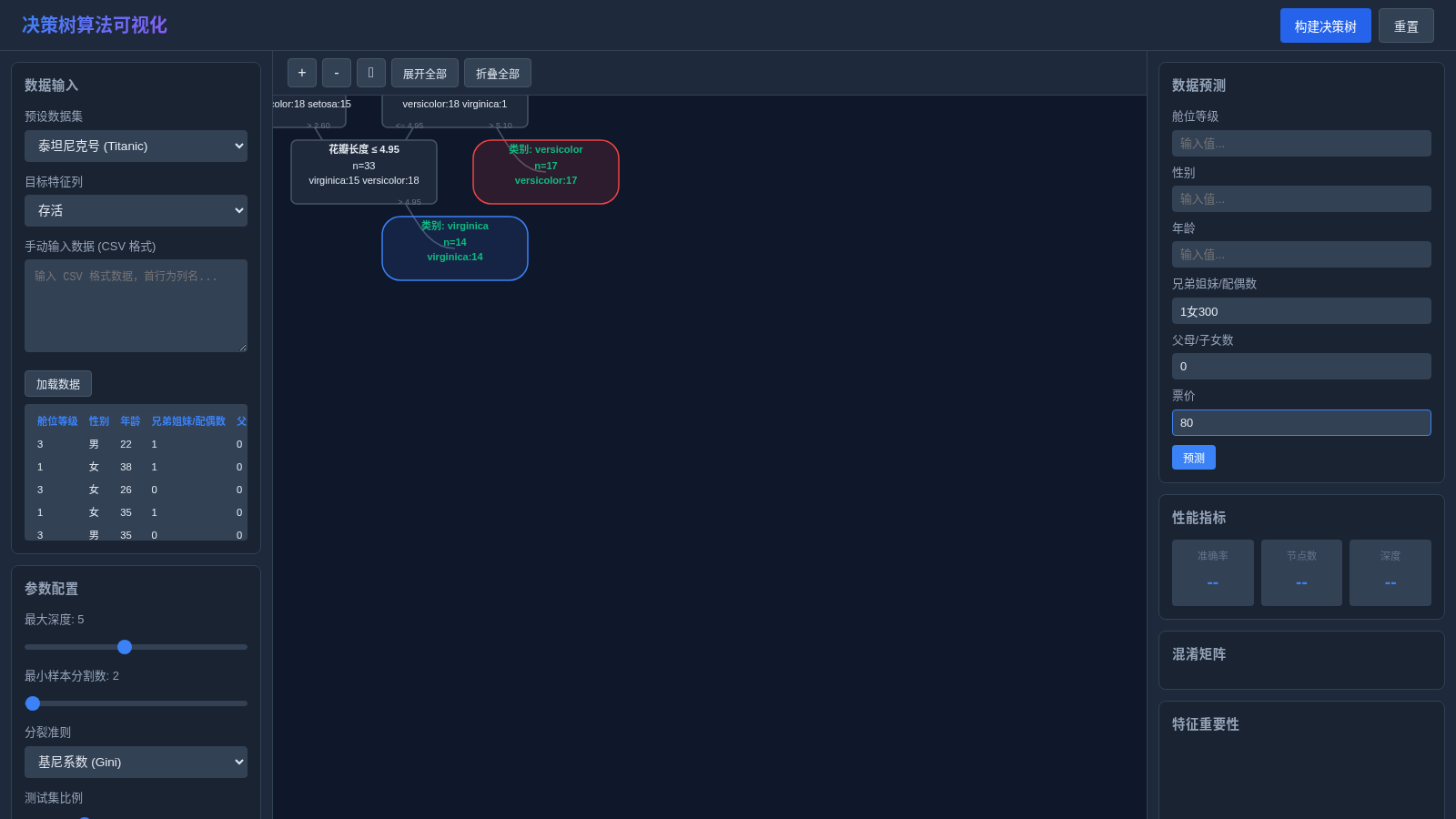1456x819 pixels.
Task: Click the Predict (预测) button
Action: 1194,458
